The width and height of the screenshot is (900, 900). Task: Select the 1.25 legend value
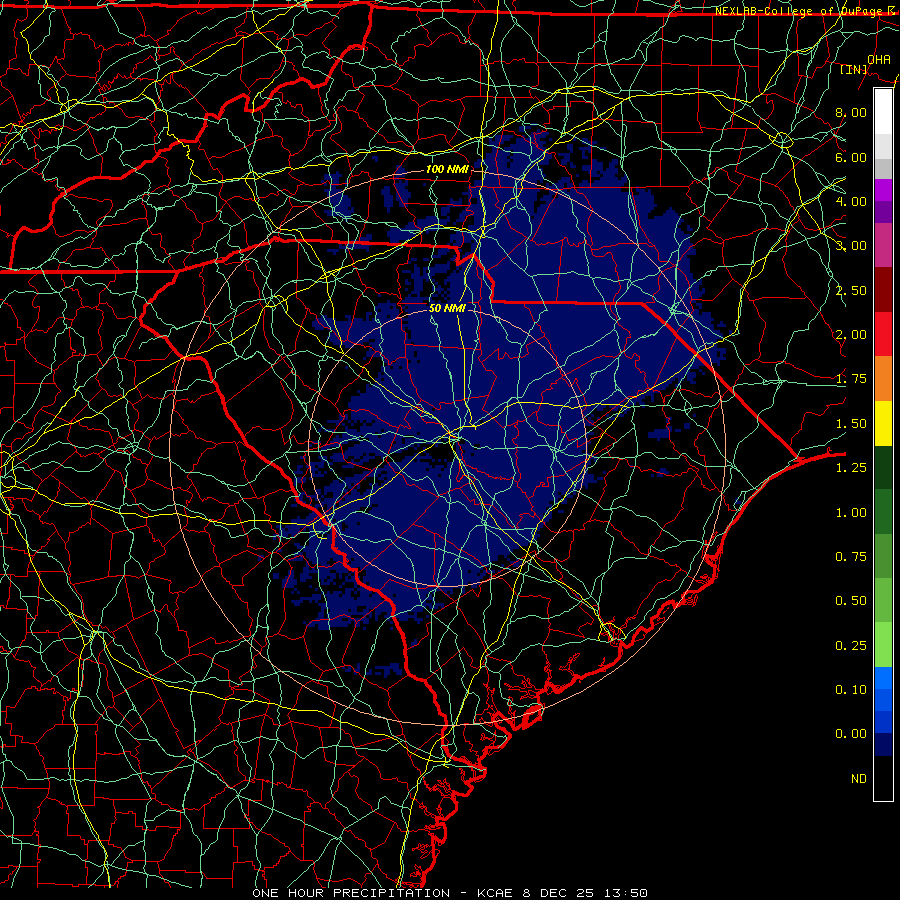click(851, 468)
